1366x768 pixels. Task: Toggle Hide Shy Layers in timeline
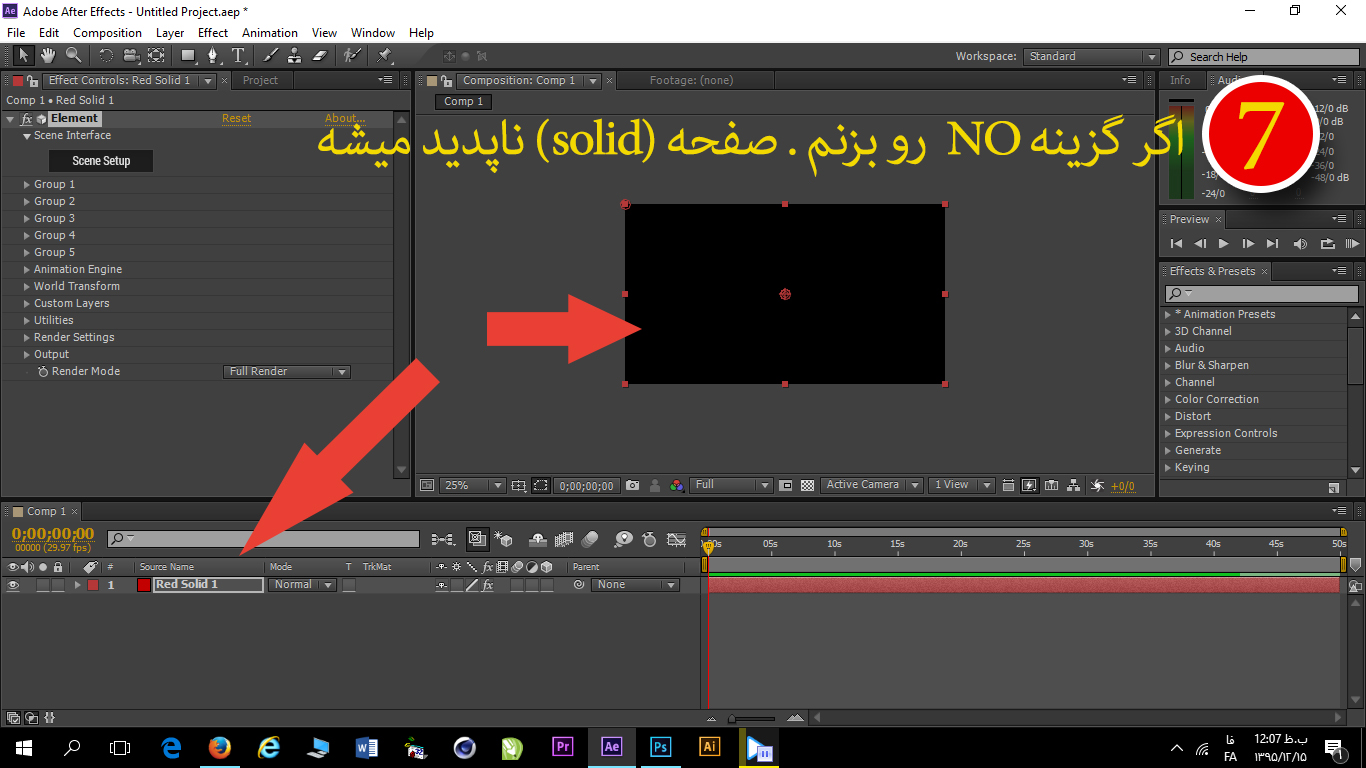coord(537,539)
